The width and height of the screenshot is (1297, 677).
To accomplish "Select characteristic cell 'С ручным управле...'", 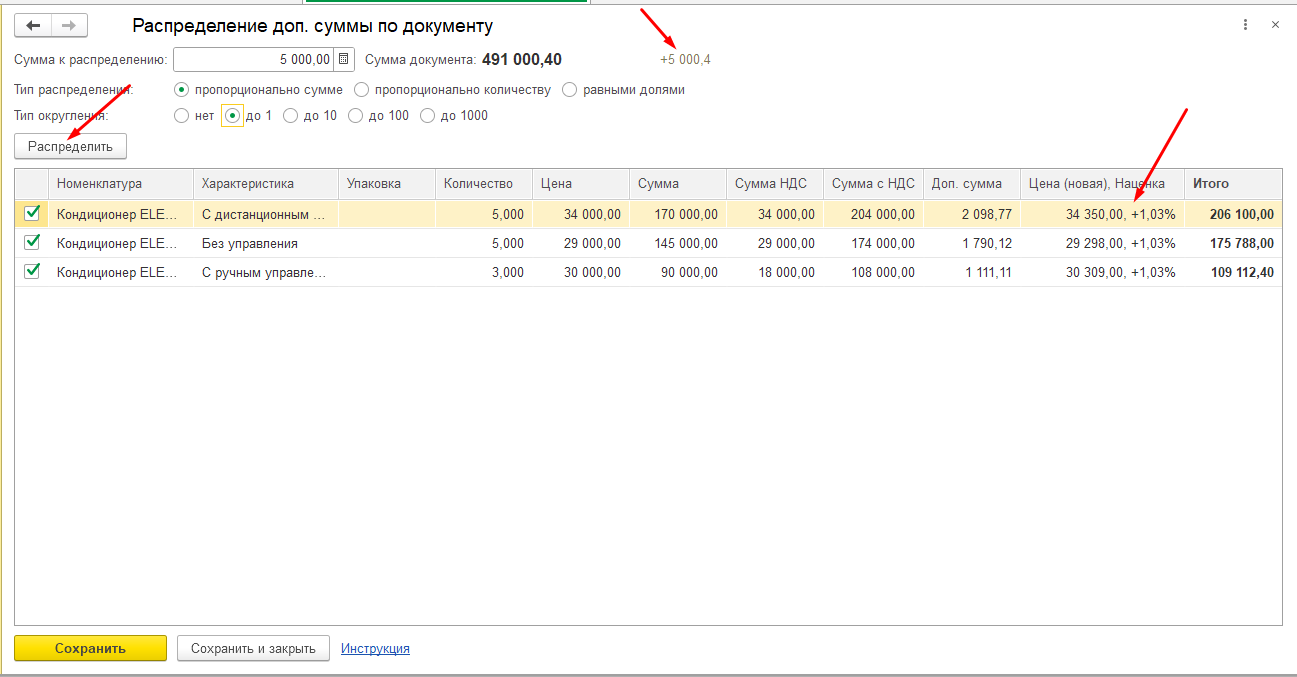I will (x=265, y=272).
